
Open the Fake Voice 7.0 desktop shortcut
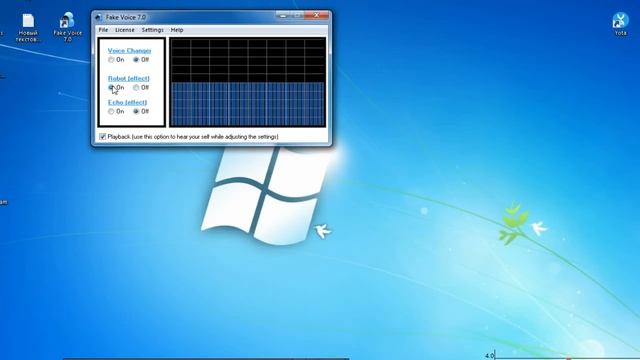coord(67,27)
